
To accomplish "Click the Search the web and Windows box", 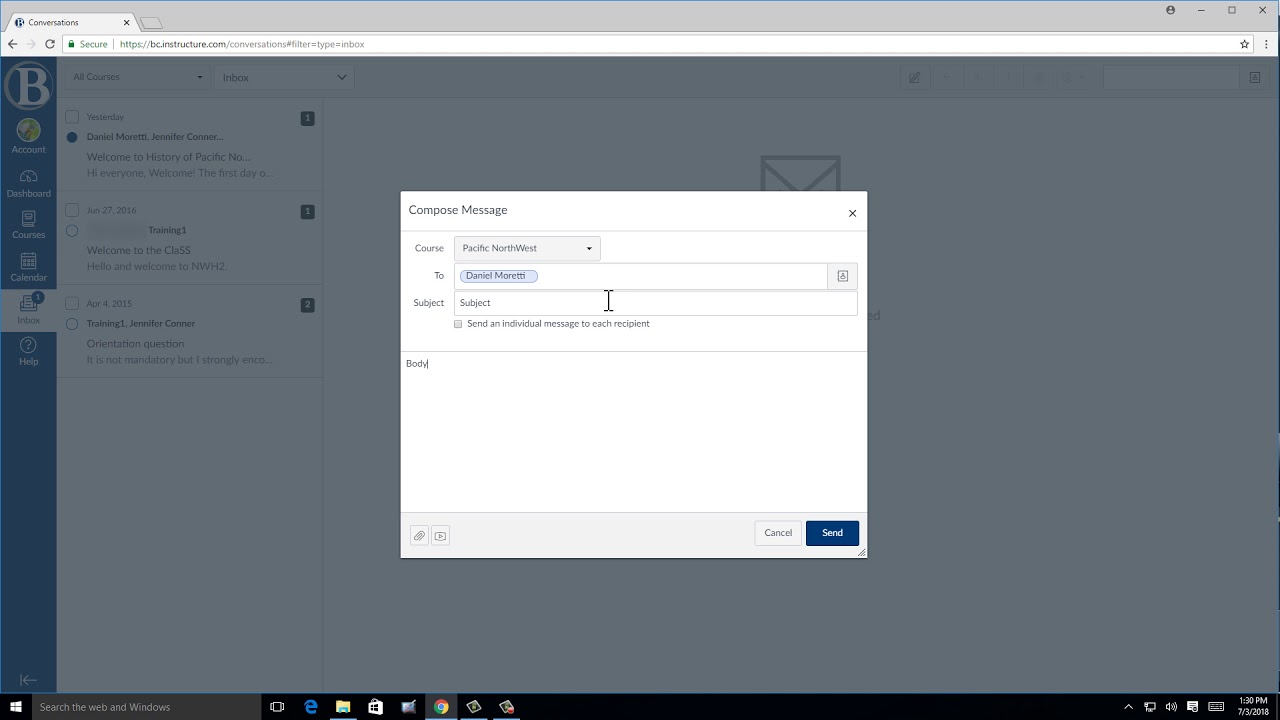I will tap(147, 707).
